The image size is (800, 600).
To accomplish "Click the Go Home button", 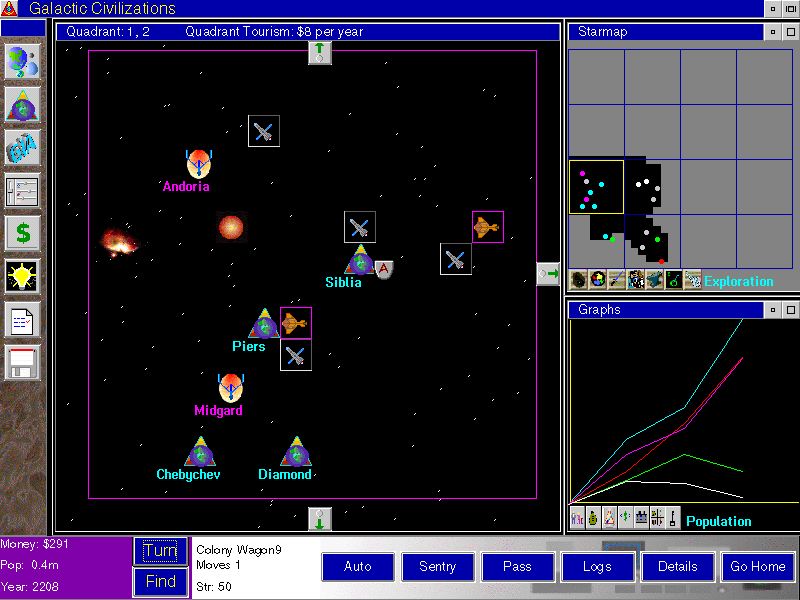I will (x=758, y=566).
